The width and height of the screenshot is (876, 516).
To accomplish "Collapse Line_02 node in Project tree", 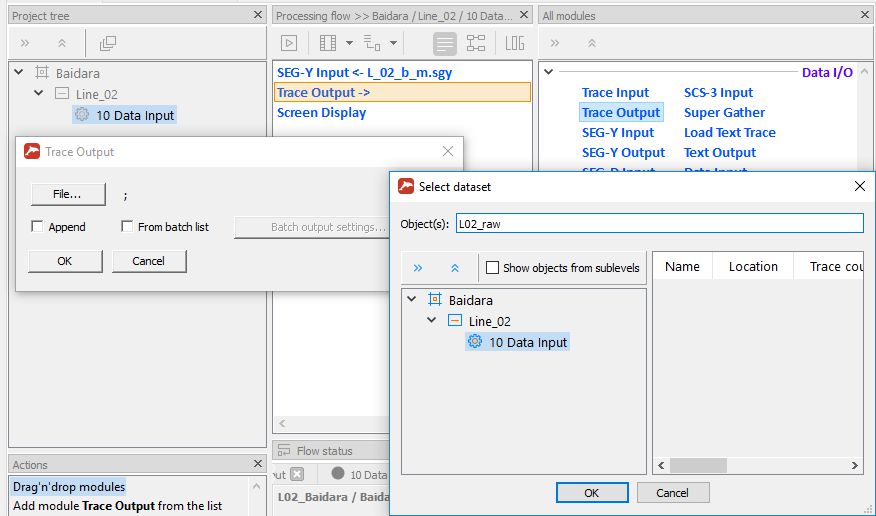I will pos(39,93).
